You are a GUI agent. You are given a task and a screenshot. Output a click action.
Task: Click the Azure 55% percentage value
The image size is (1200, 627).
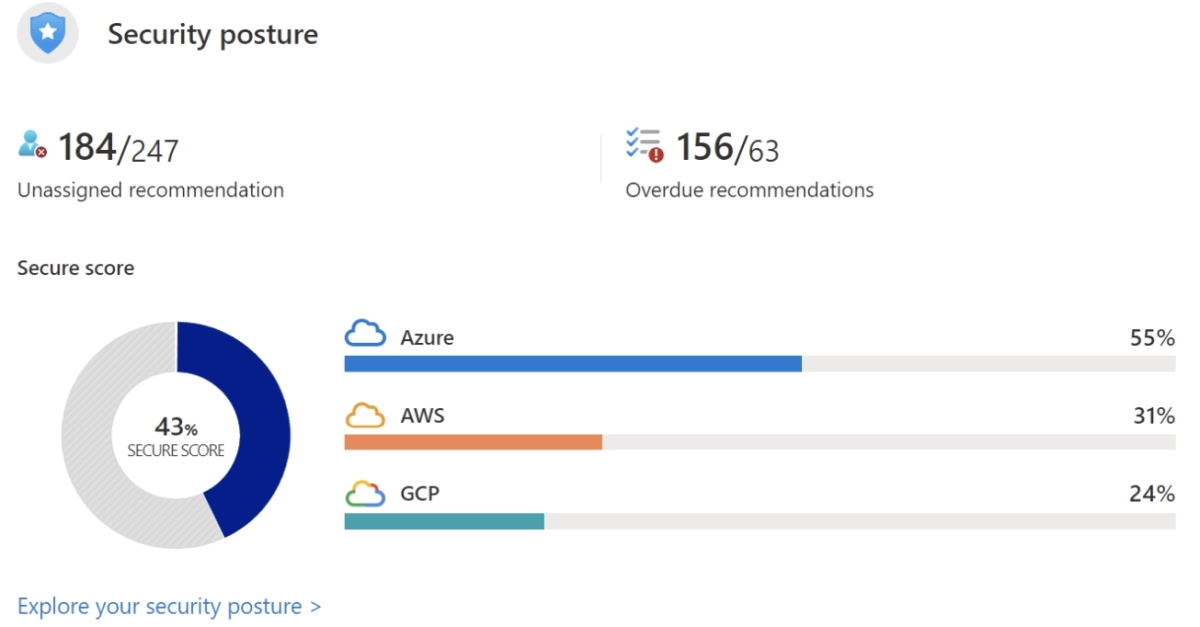[x=1152, y=338]
